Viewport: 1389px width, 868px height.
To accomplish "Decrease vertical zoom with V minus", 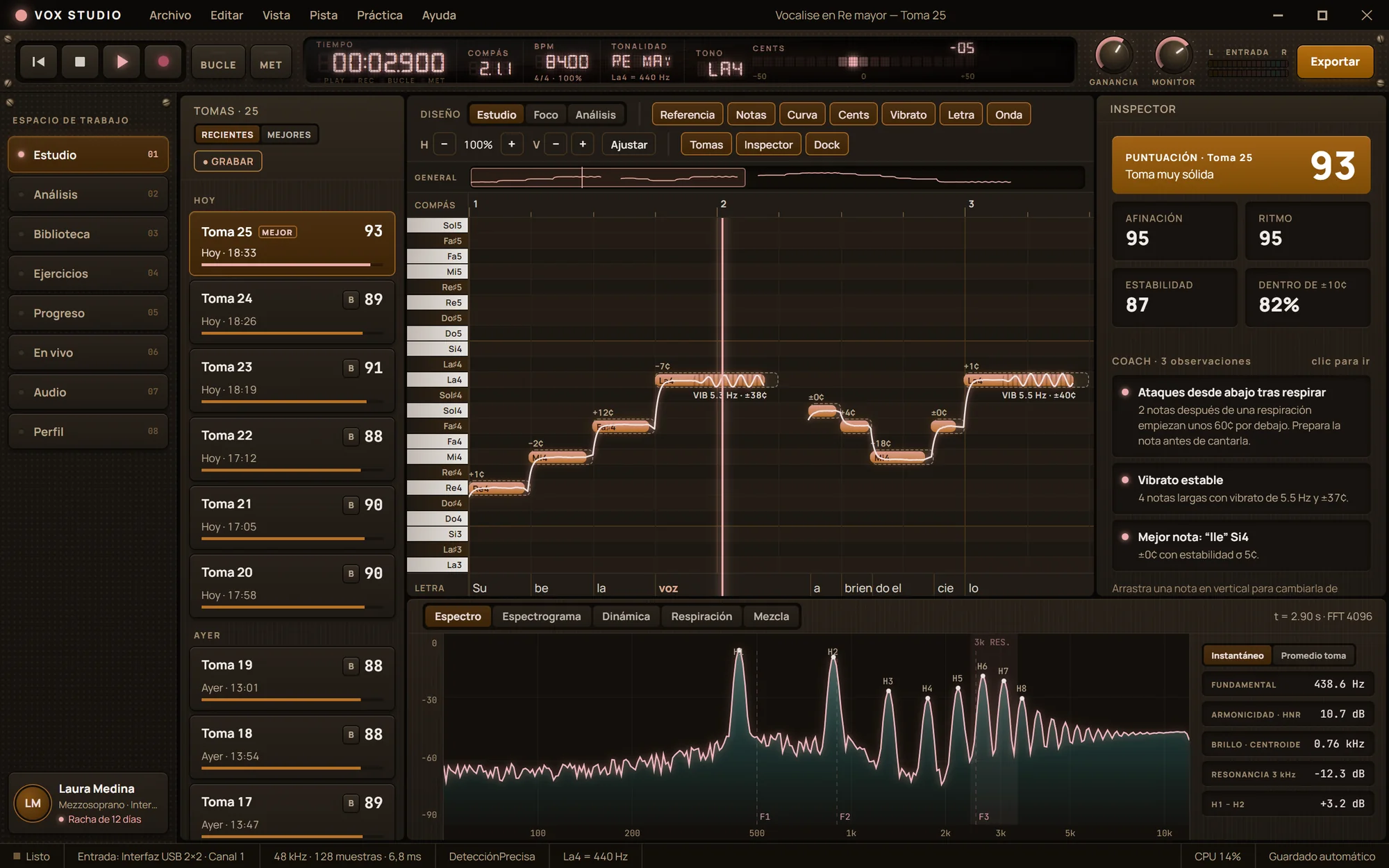I will pos(556,144).
